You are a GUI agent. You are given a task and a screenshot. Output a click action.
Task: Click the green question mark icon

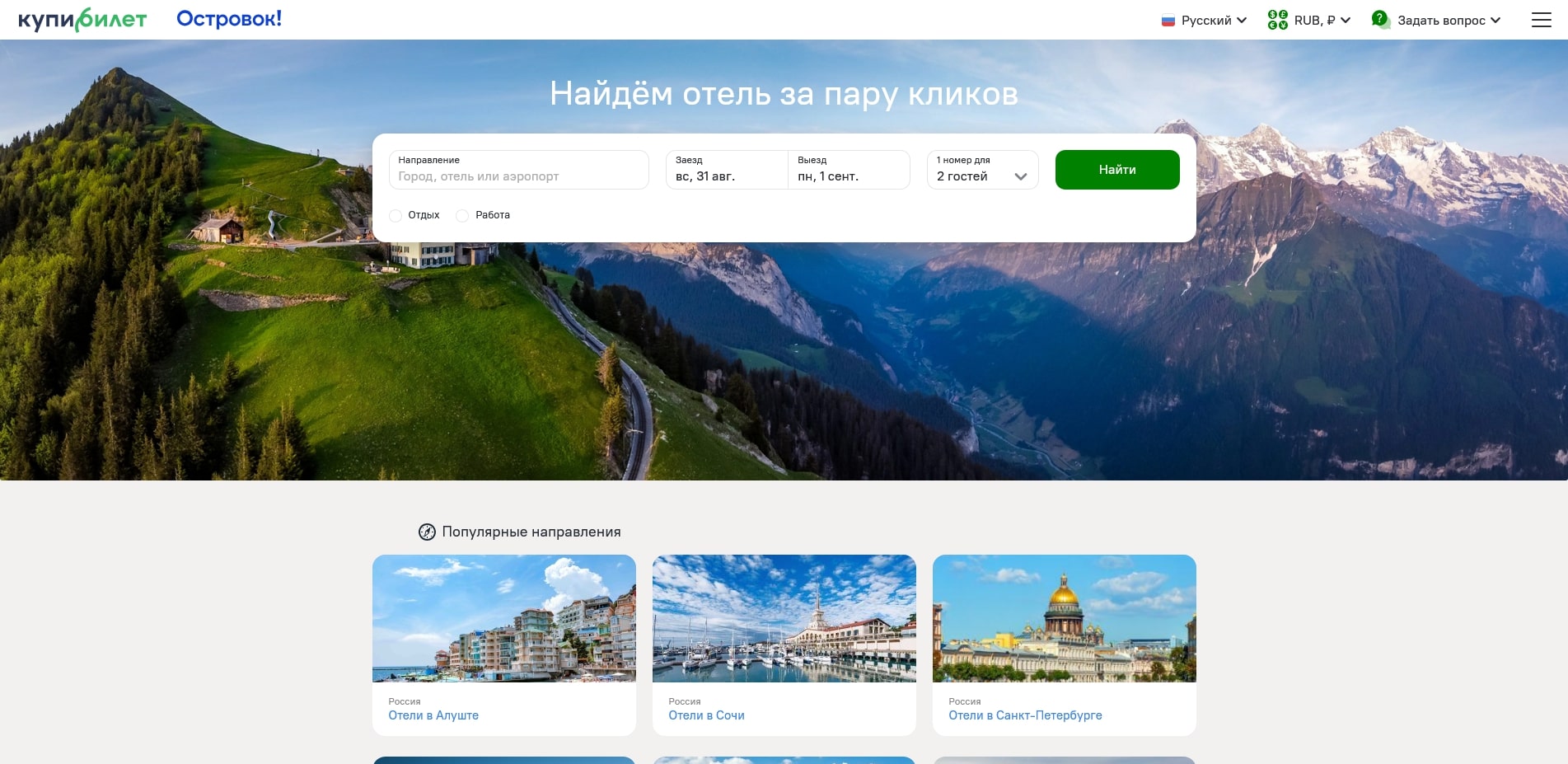click(1380, 19)
